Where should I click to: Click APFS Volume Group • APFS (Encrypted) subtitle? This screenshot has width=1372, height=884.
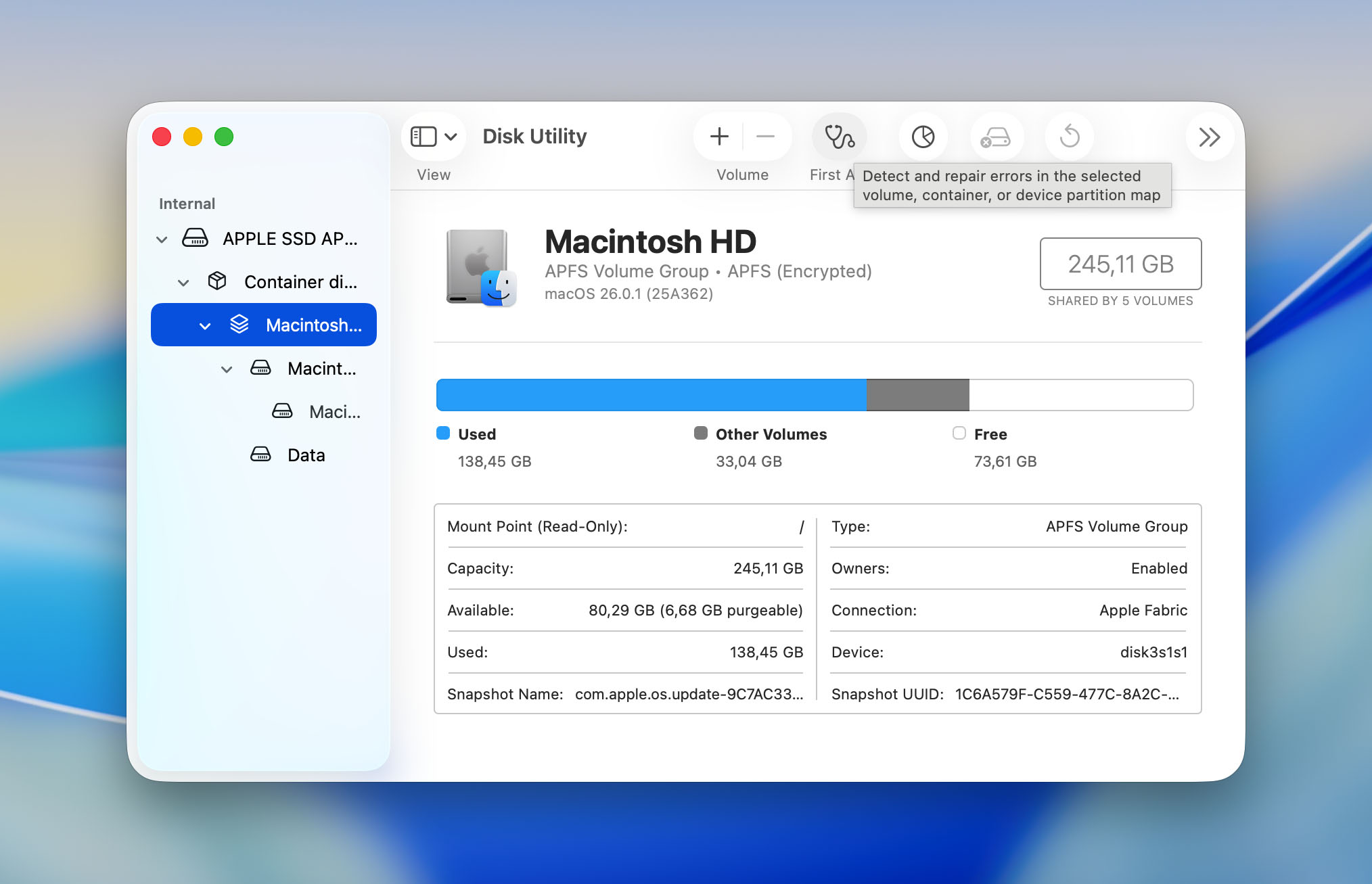[708, 271]
